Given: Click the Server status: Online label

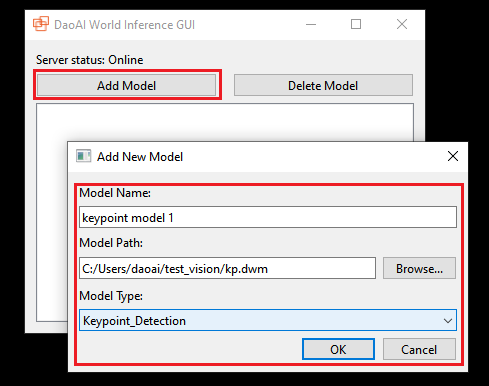Looking at the screenshot, I should (90, 60).
